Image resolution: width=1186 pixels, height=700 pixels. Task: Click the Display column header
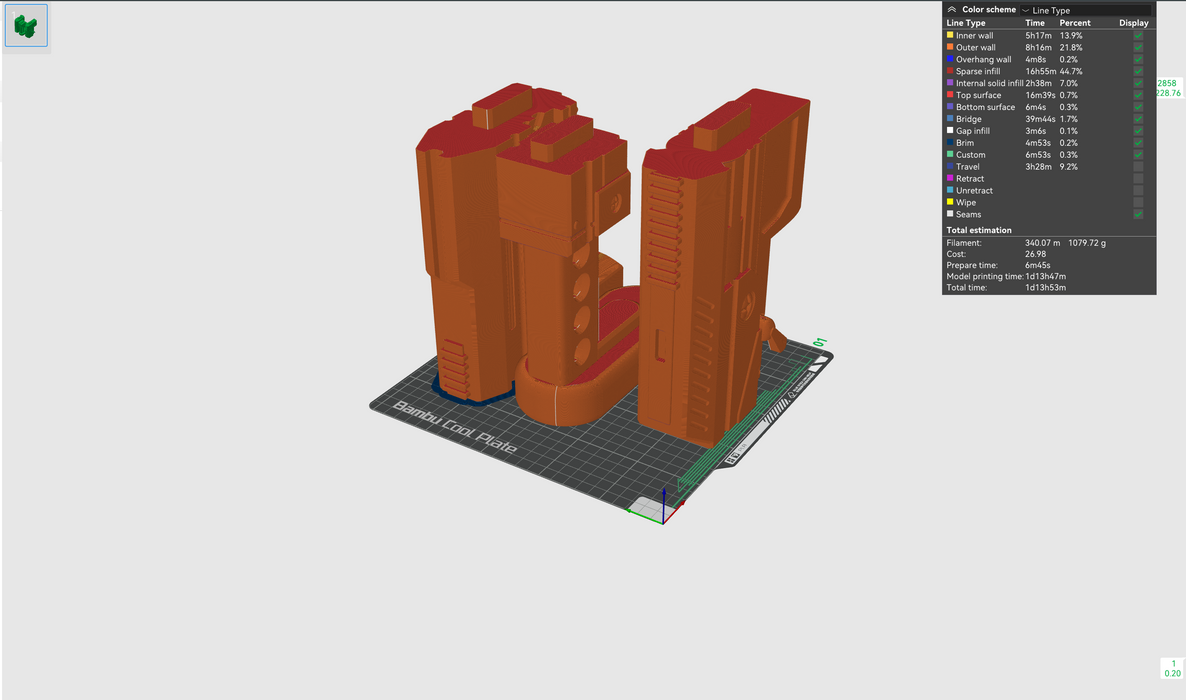coord(1133,23)
